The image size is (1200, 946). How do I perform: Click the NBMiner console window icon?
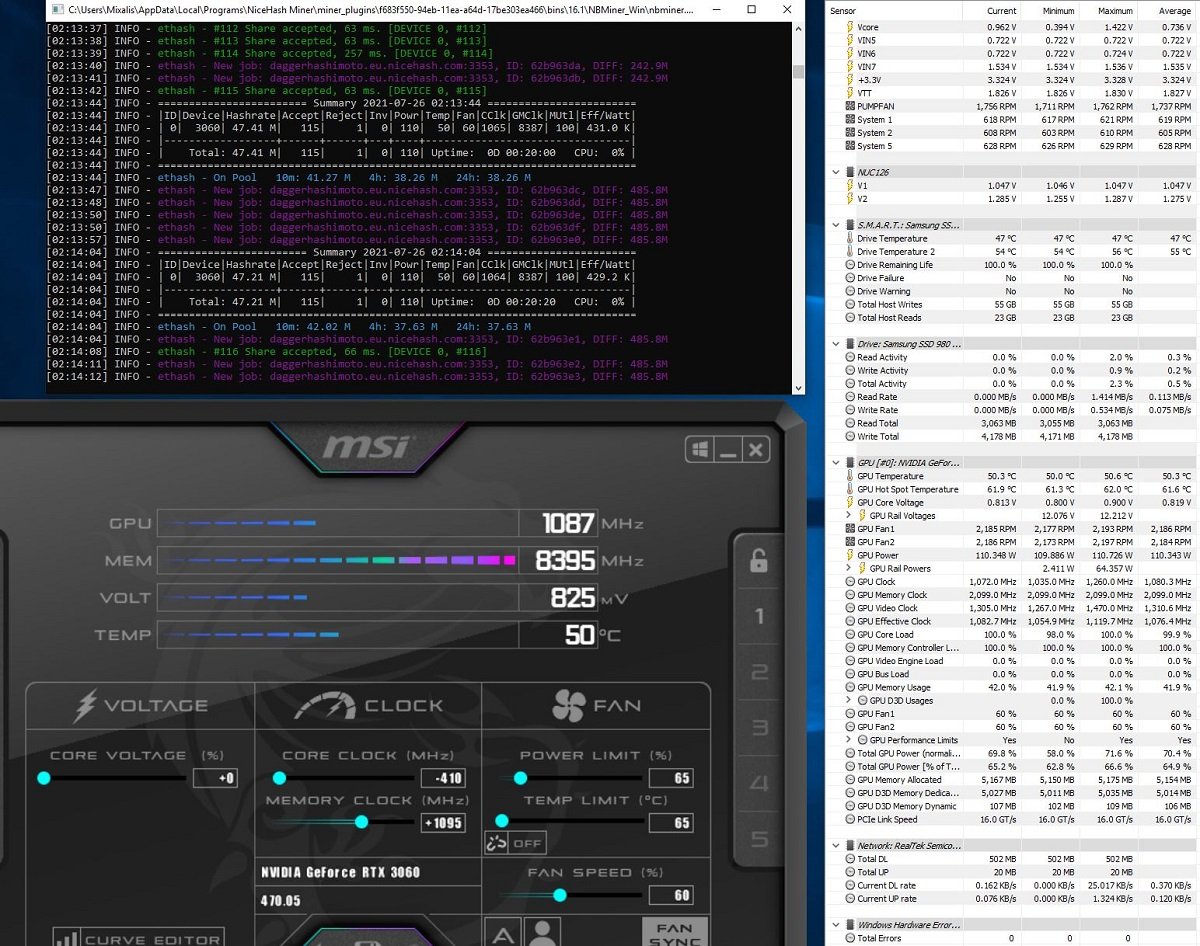[56, 9]
